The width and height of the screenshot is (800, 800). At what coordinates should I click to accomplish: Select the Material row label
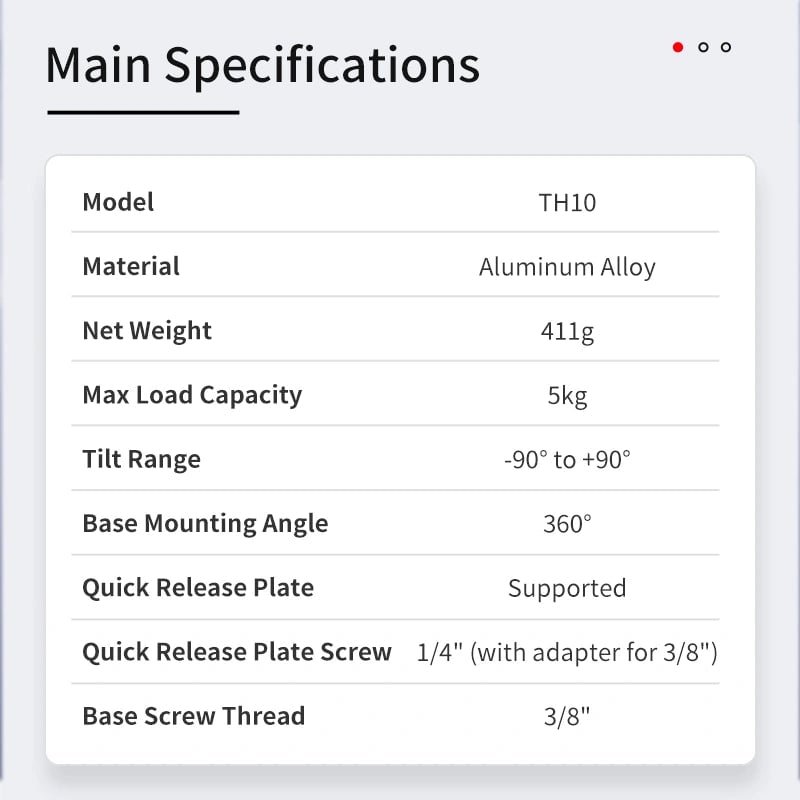131,266
